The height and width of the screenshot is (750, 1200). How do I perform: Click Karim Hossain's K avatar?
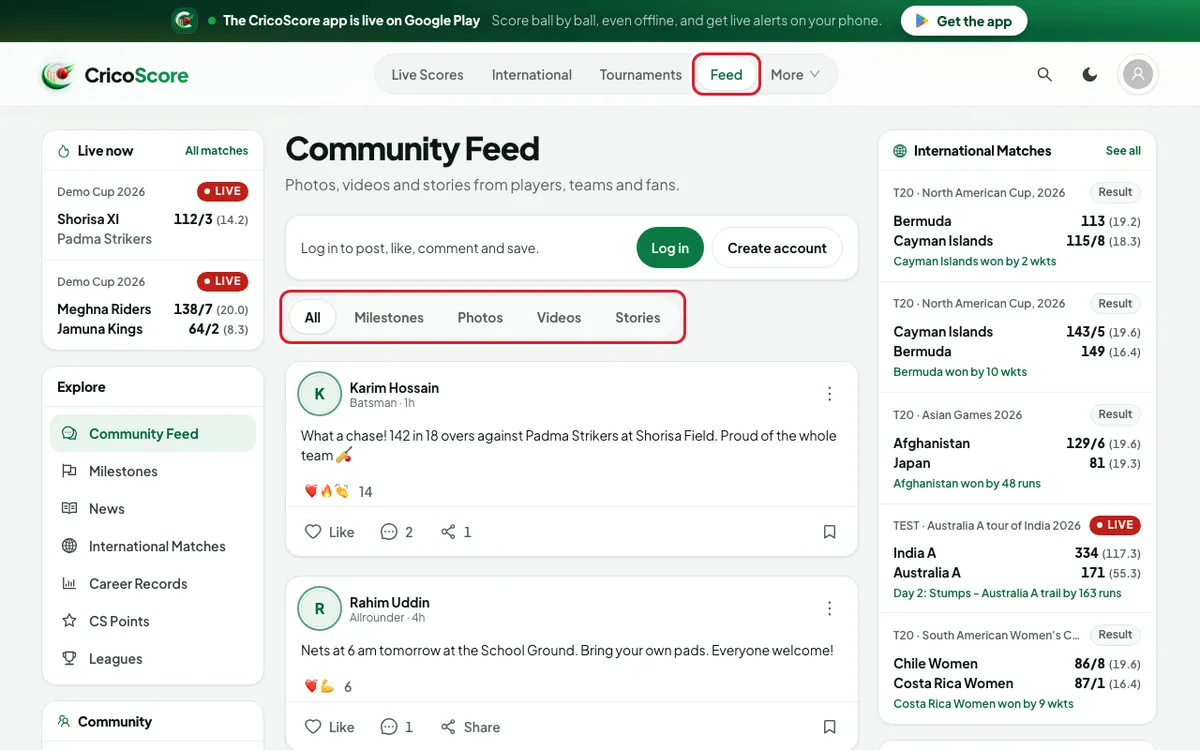[x=320, y=394]
